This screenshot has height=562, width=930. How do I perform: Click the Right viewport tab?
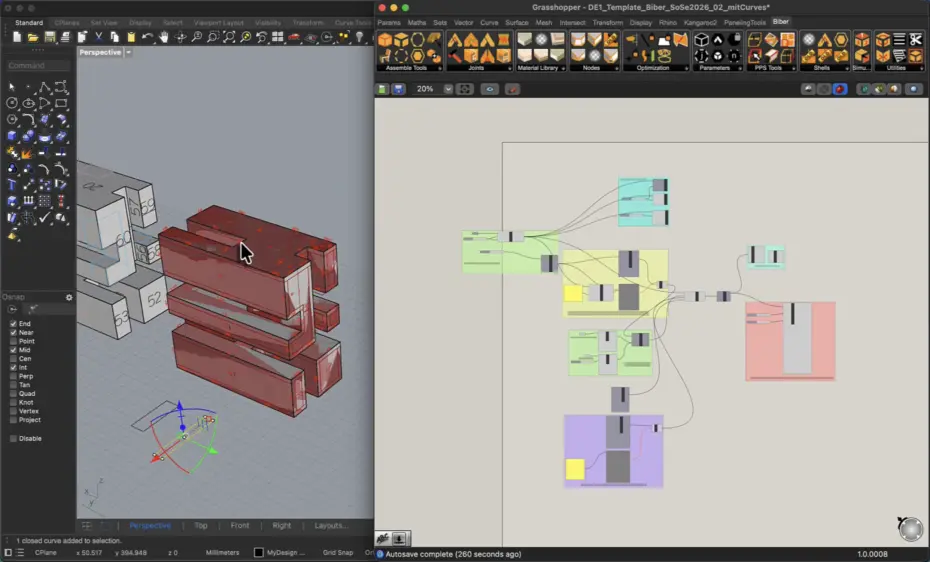tap(282, 525)
